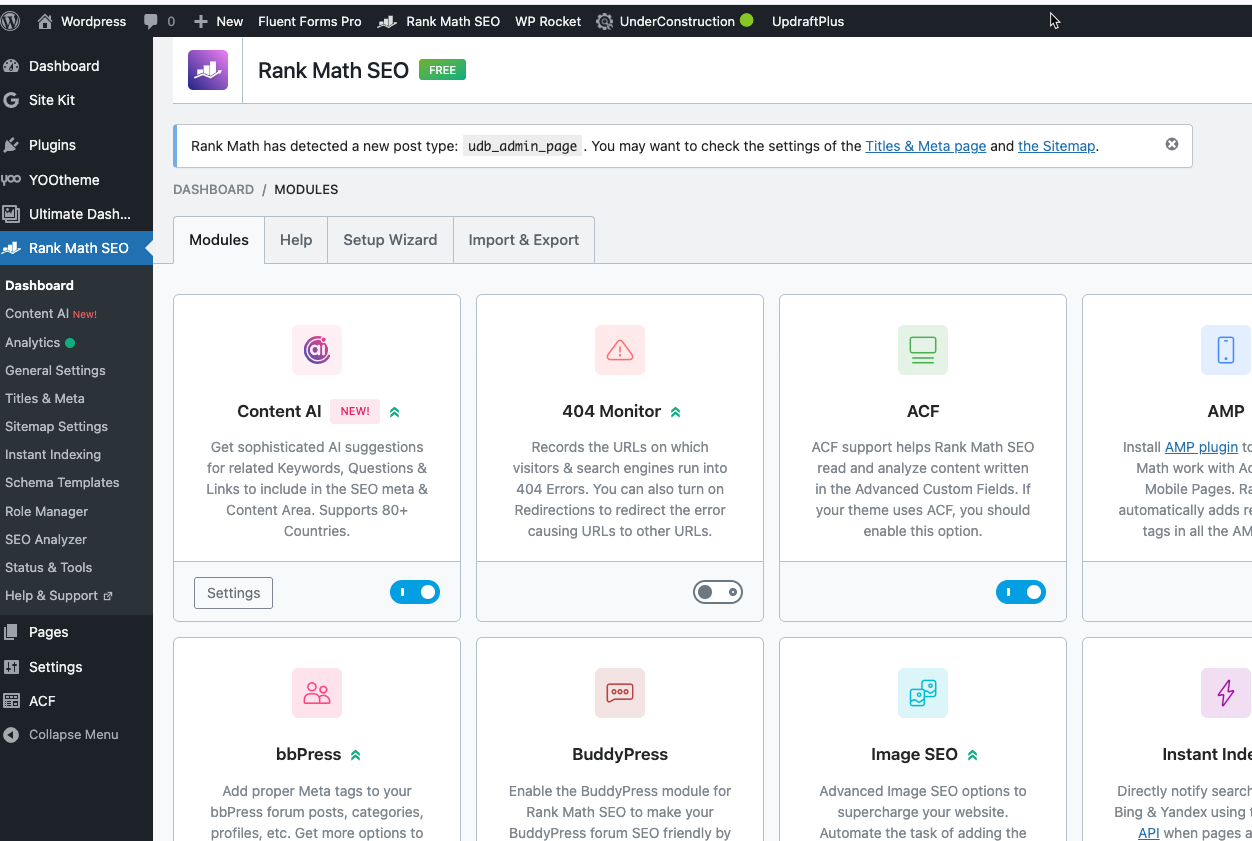
Task: Click the Image SEO module icon
Action: point(923,693)
